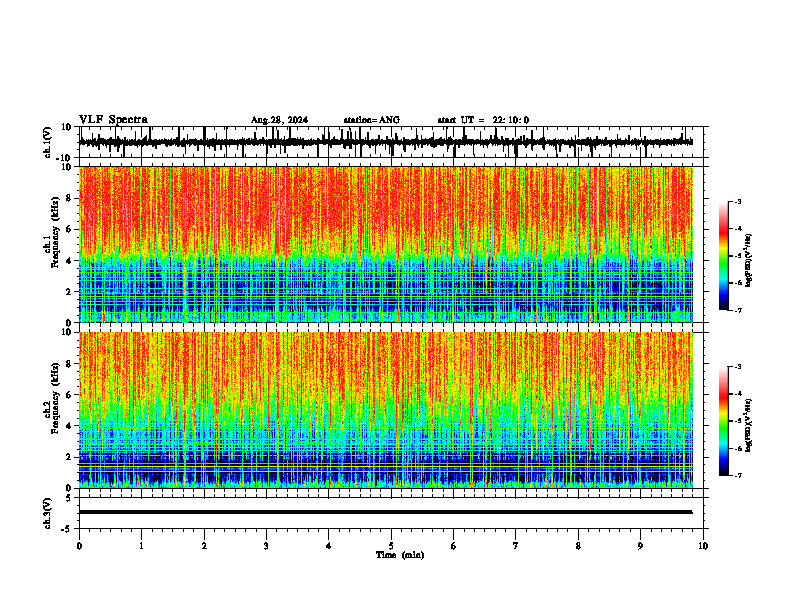792x612 pixels.
Task: Select the date text "Aug.28, 2024"
Action: 279,120
